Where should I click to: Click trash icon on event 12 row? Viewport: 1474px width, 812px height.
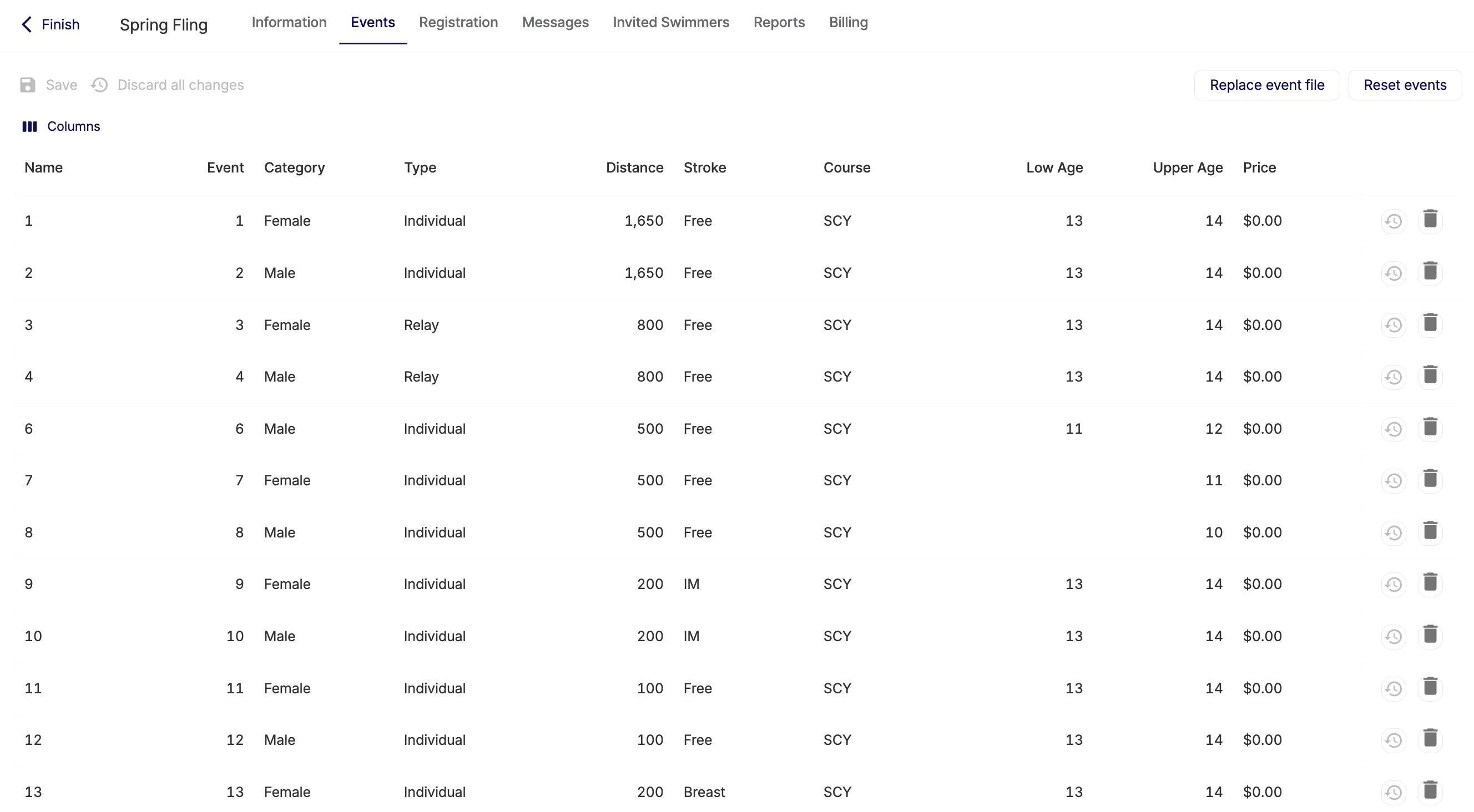1430,739
